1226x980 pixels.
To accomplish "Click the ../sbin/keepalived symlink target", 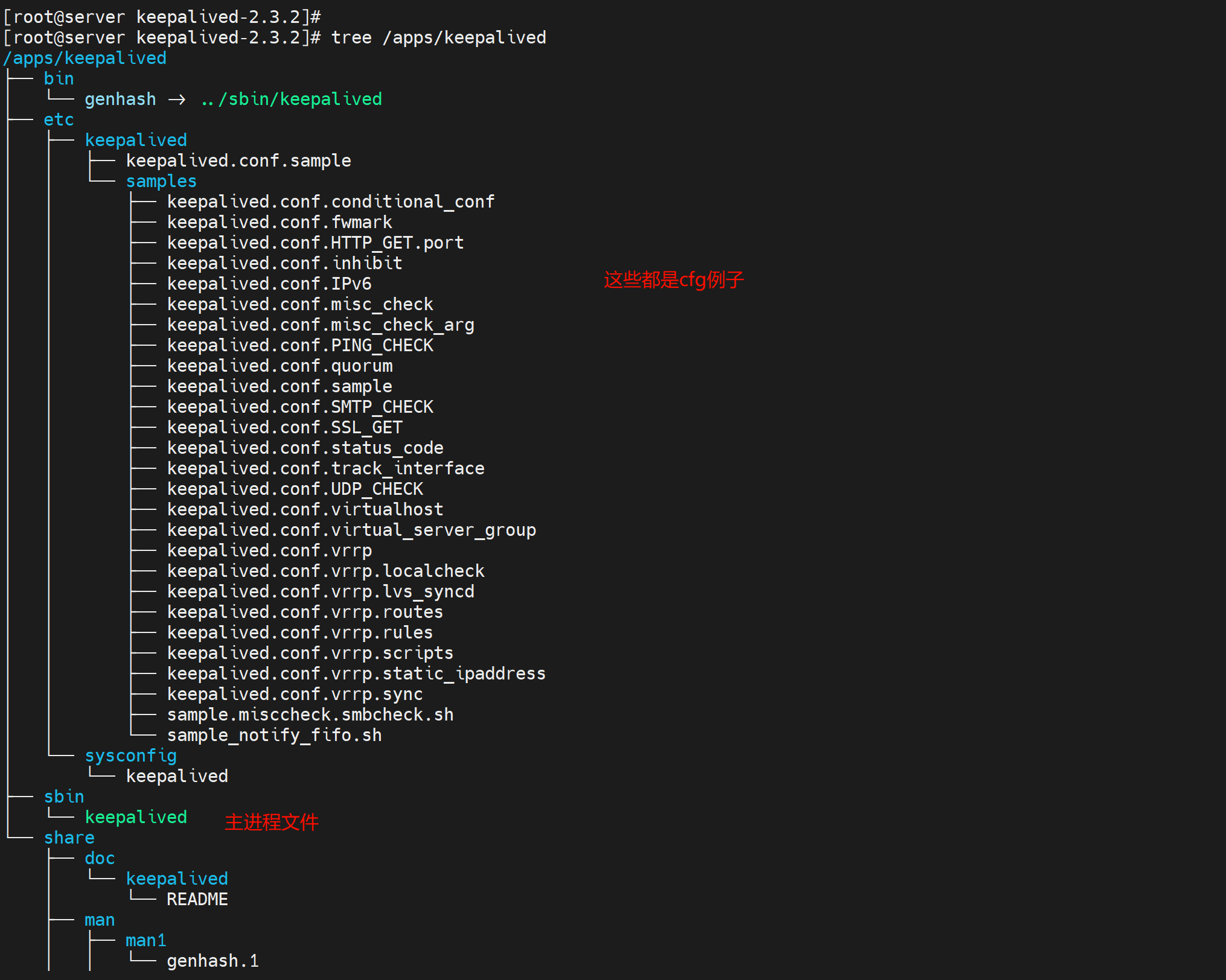I will tap(291, 99).
